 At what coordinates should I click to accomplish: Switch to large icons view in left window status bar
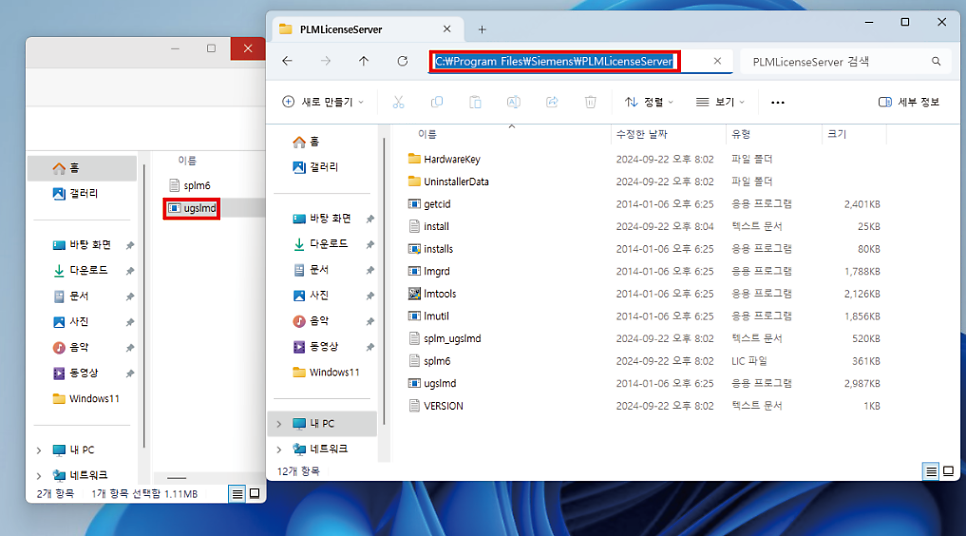[254, 493]
